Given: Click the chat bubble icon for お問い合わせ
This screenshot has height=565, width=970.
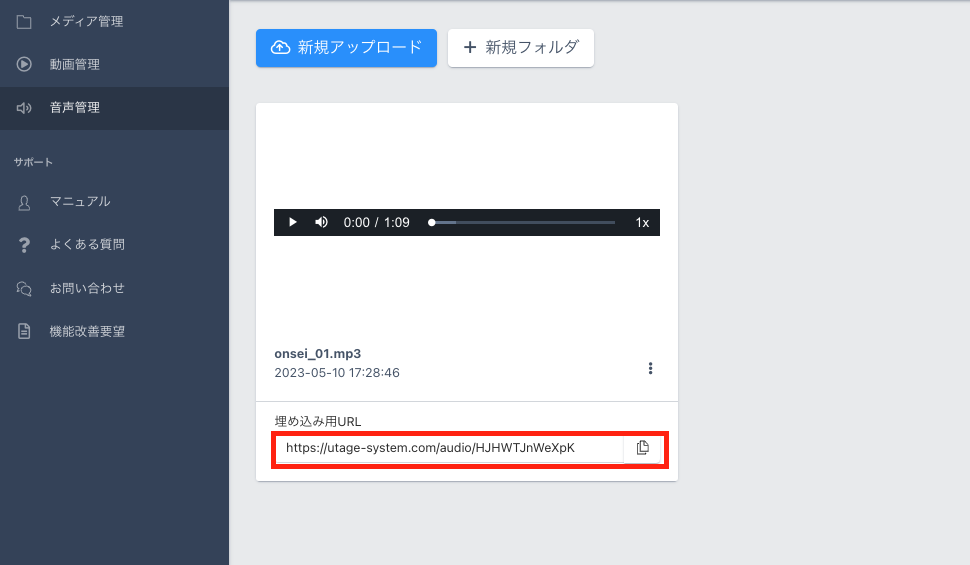Looking at the screenshot, I should tap(24, 289).
